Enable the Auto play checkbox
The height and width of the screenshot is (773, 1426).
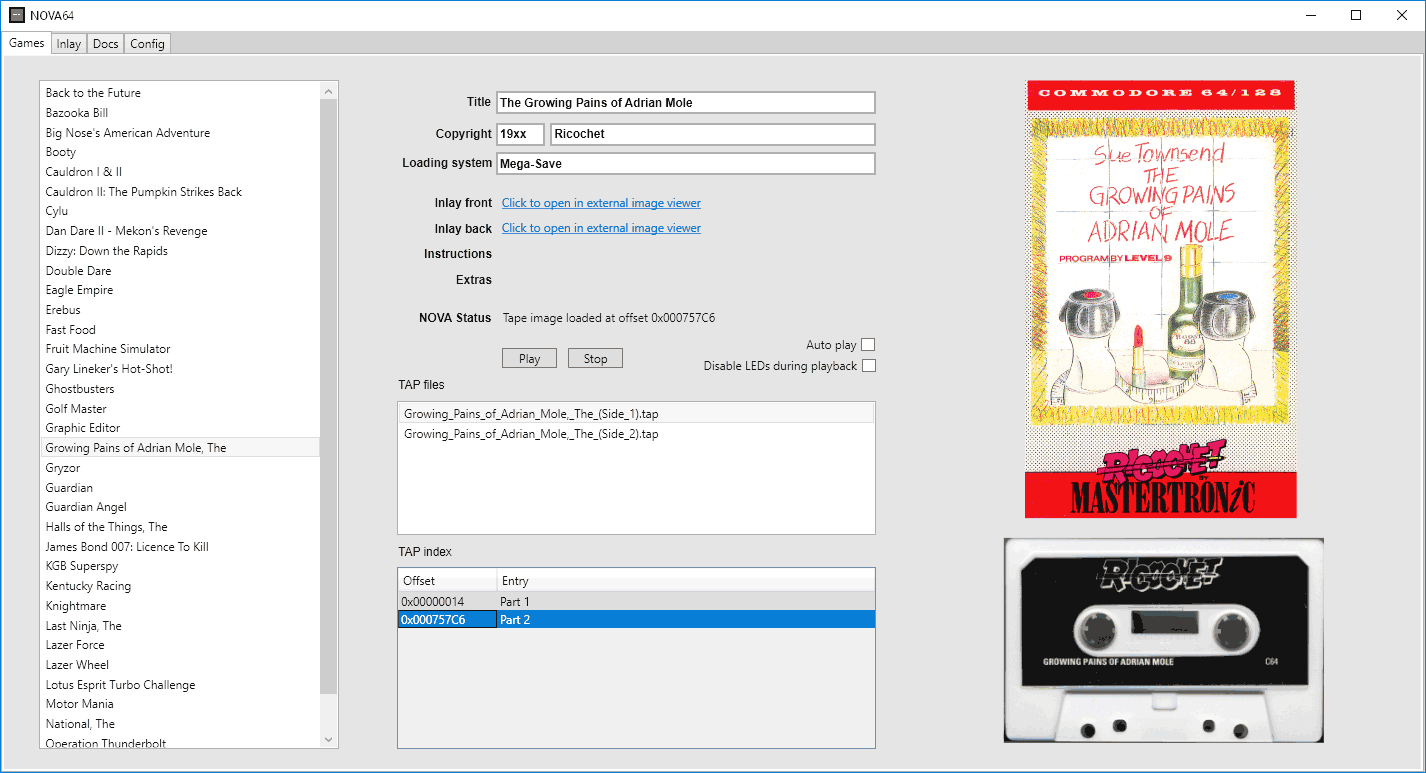(x=868, y=345)
